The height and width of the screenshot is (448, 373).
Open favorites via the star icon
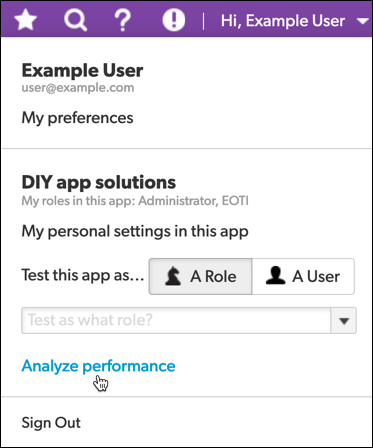pos(25,20)
